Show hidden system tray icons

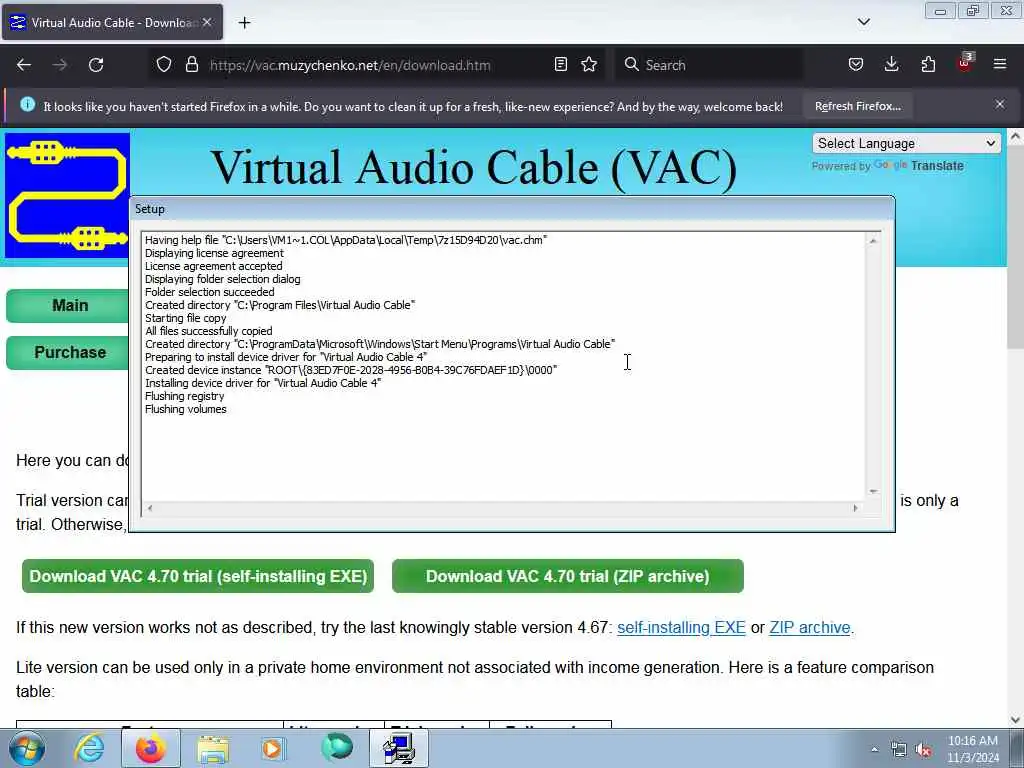pos(874,750)
